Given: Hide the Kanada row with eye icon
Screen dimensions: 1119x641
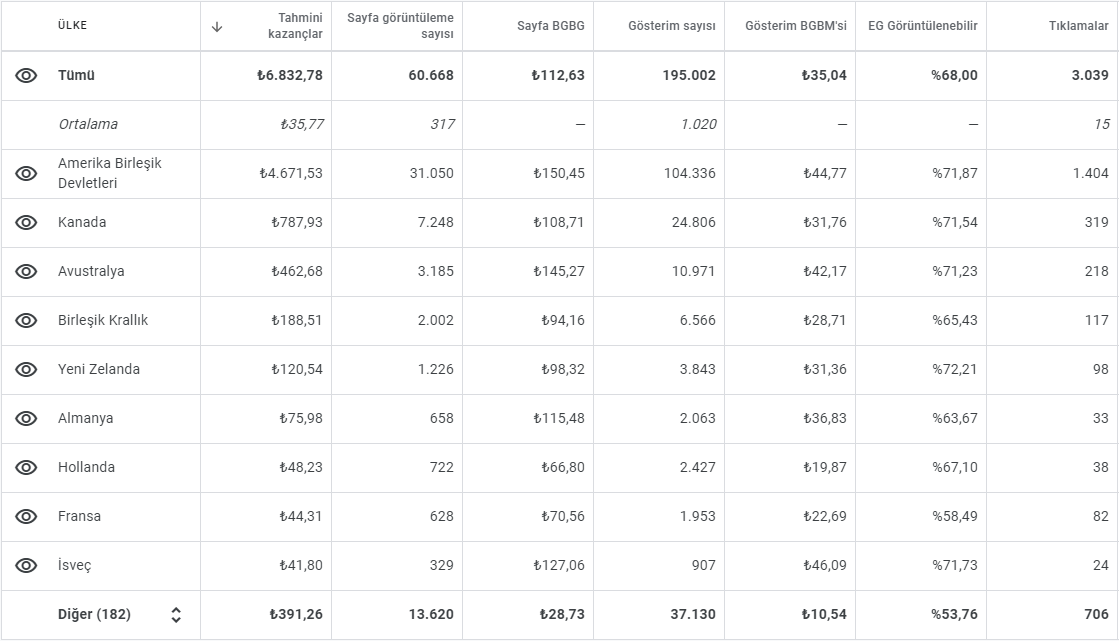Looking at the screenshot, I should click(26, 223).
